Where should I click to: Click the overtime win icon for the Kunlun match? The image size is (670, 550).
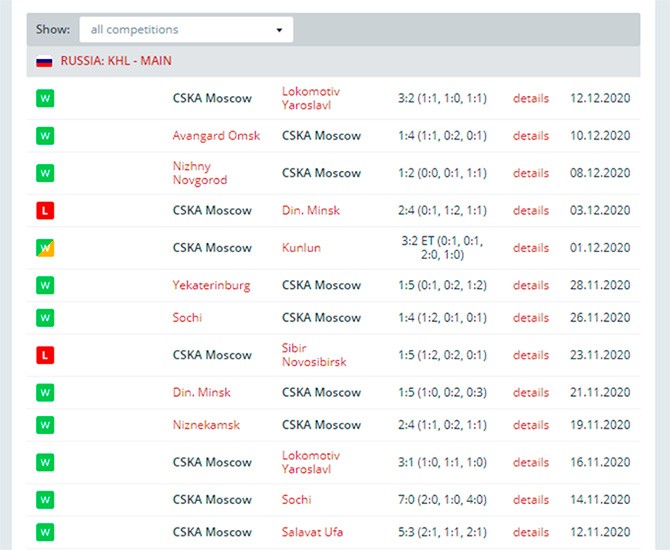pos(45,248)
